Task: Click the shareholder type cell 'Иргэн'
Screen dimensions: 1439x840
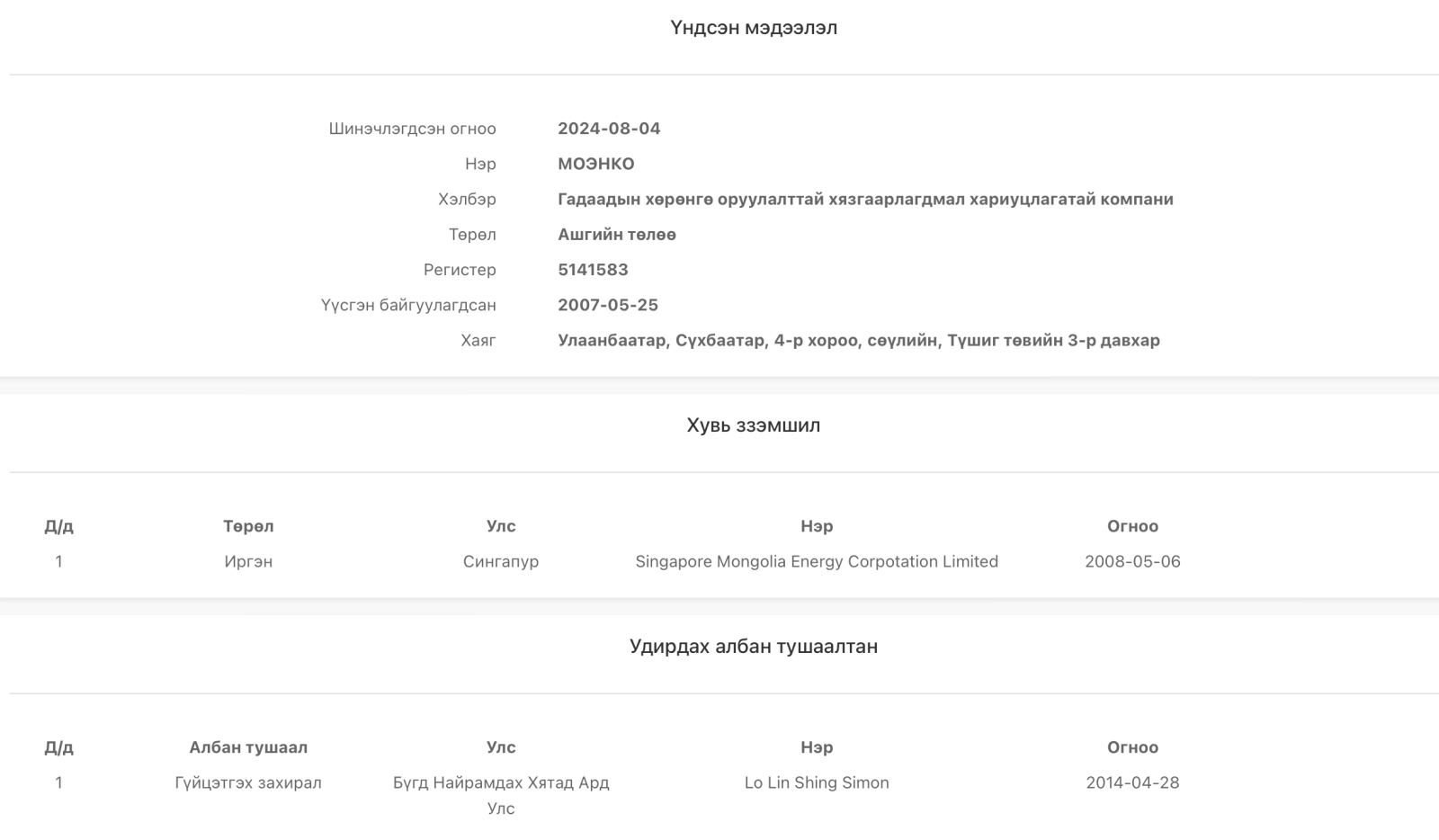Action: click(x=248, y=561)
